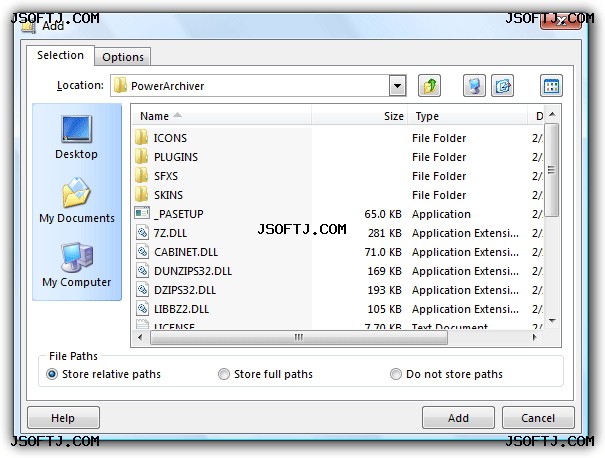605x458 pixels.
Task: Click the _PASETUP application icon
Action: click(142, 213)
